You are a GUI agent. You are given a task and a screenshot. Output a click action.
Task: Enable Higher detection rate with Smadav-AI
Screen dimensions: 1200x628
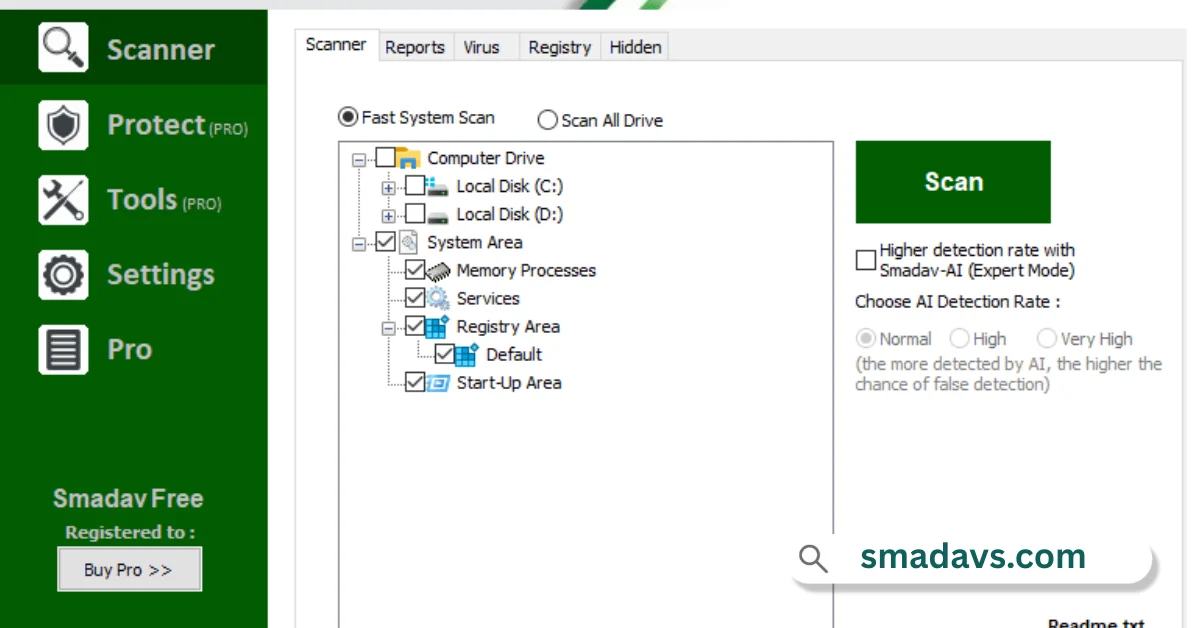[x=866, y=260]
